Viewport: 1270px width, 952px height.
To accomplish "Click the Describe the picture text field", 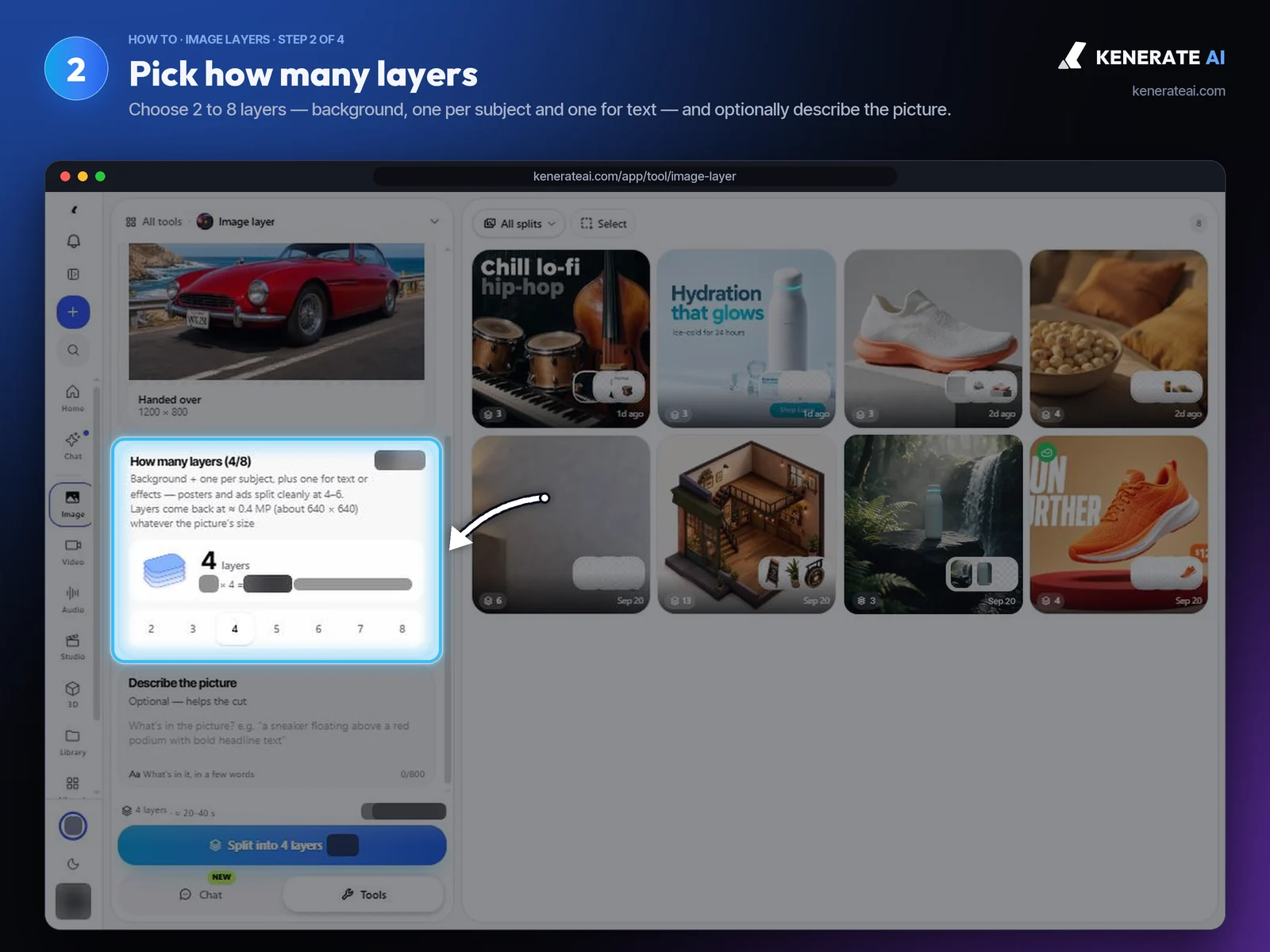I will 276,733.
